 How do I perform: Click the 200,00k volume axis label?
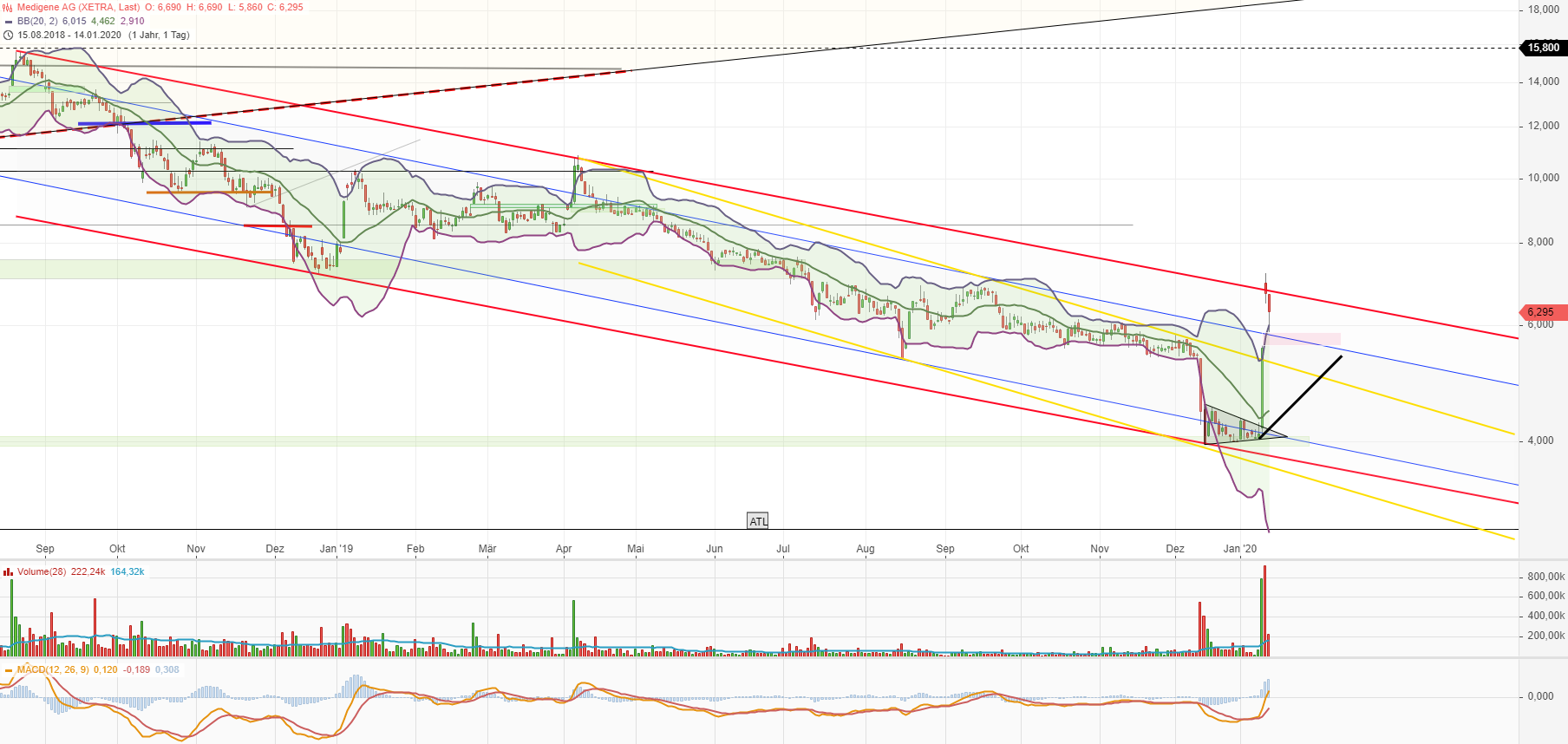point(1546,636)
